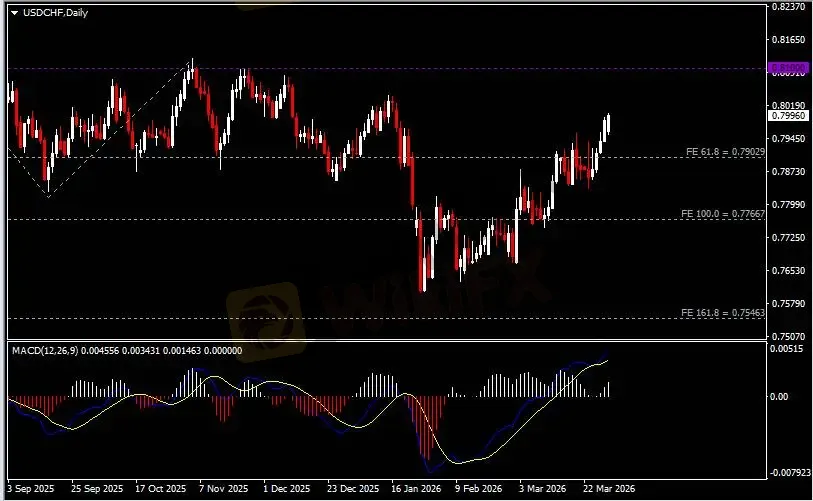Select the FE 61.8 = 0.79029 label
Screen dimensions: 813x501
tap(723, 151)
